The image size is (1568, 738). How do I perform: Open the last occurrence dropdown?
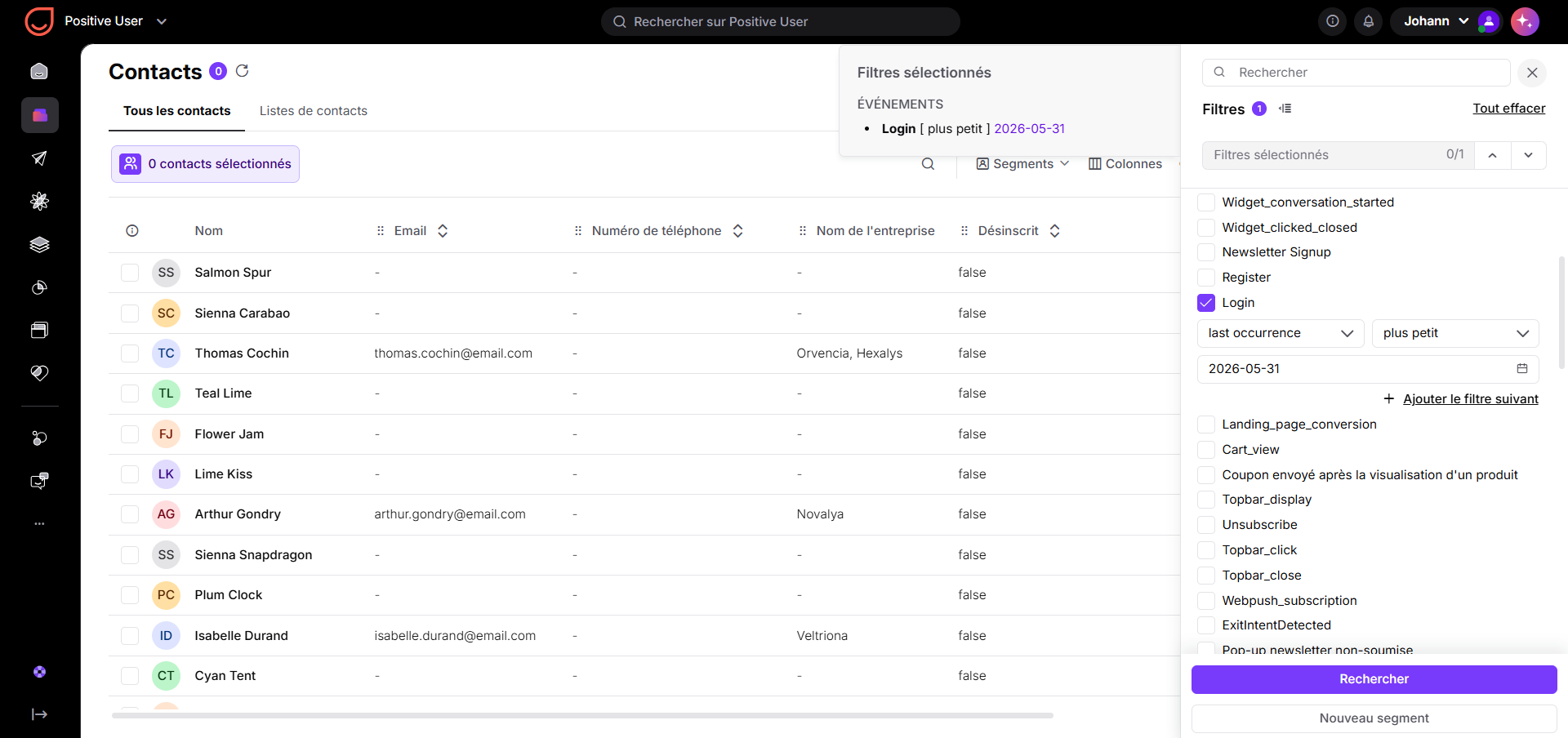point(1281,333)
